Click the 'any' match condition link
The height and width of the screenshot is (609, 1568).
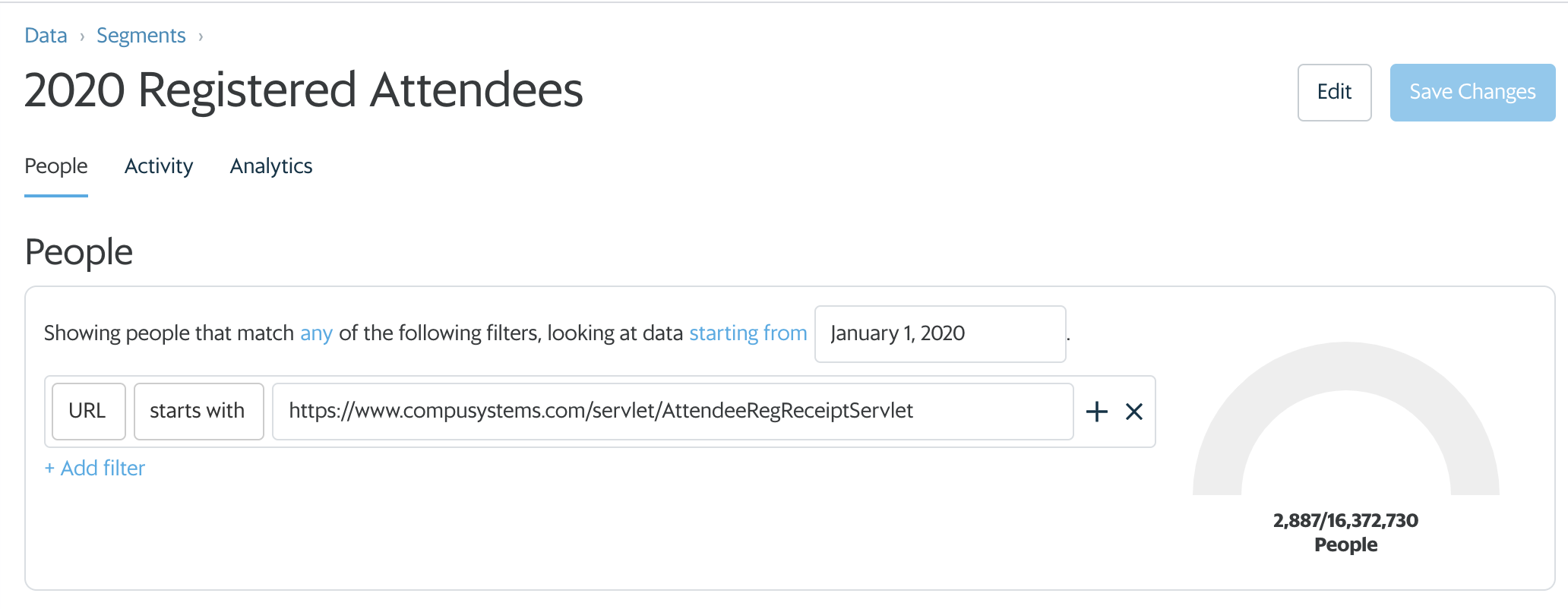315,333
